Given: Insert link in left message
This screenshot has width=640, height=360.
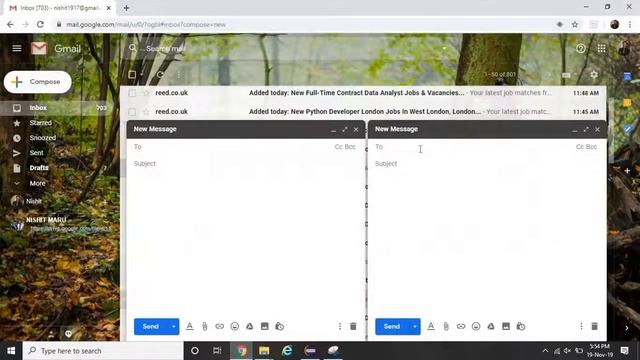Looking at the screenshot, I should (x=220, y=327).
